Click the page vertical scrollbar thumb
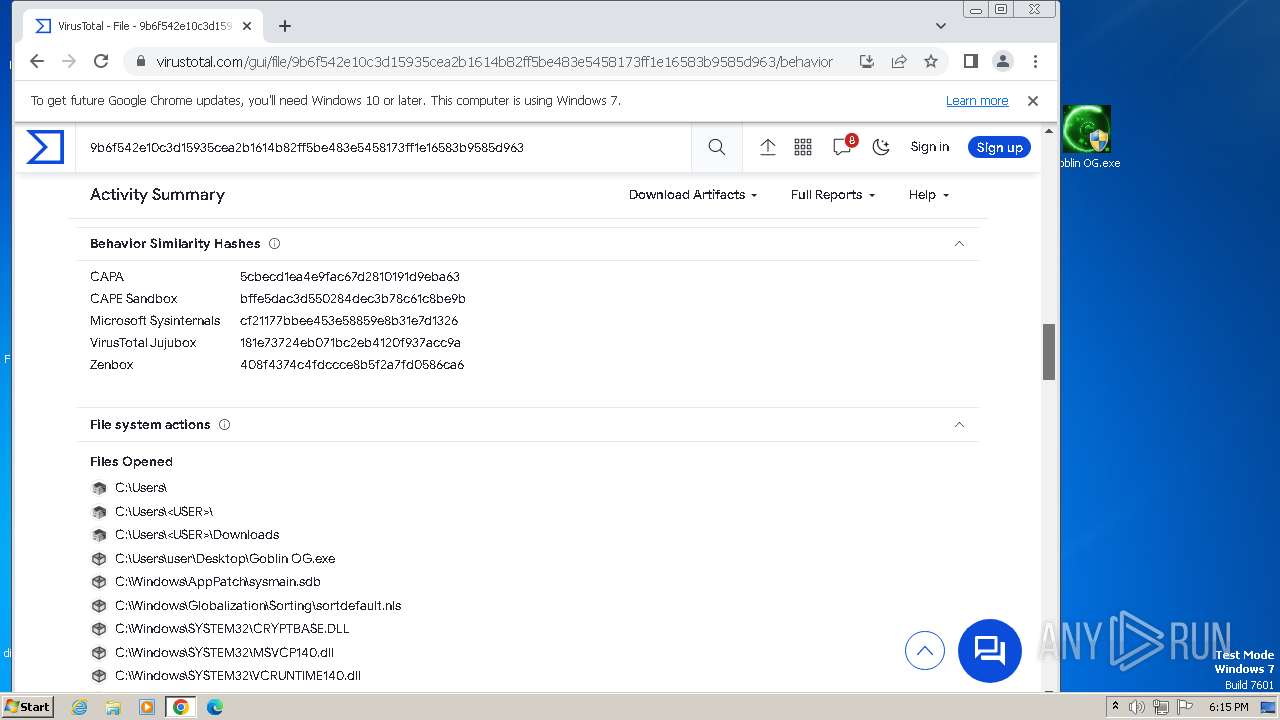Screen dimensions: 1280x720 point(1049,352)
